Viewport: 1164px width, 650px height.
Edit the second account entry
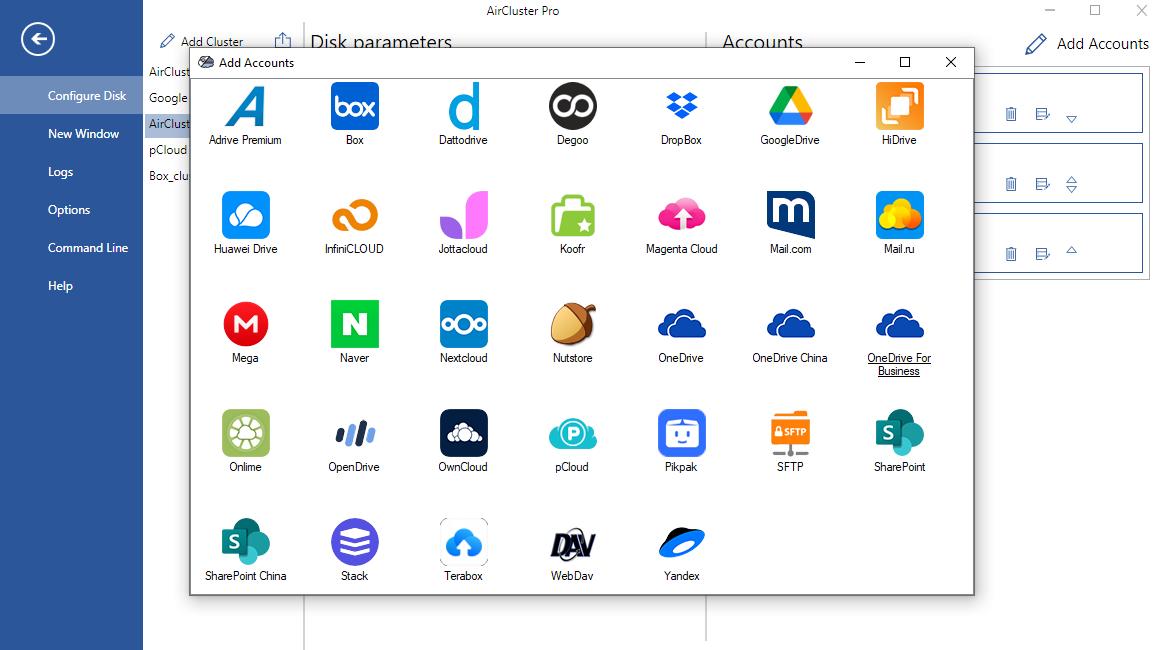[1042, 184]
